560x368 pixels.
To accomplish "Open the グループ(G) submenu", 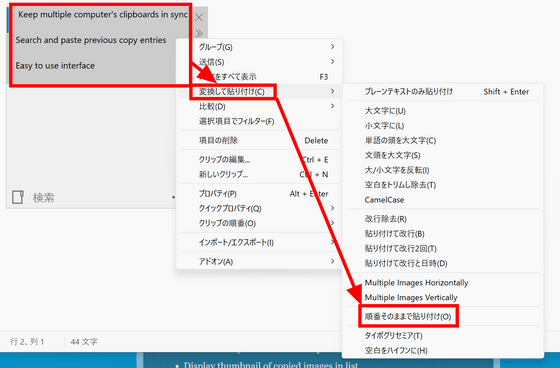I will coord(260,47).
